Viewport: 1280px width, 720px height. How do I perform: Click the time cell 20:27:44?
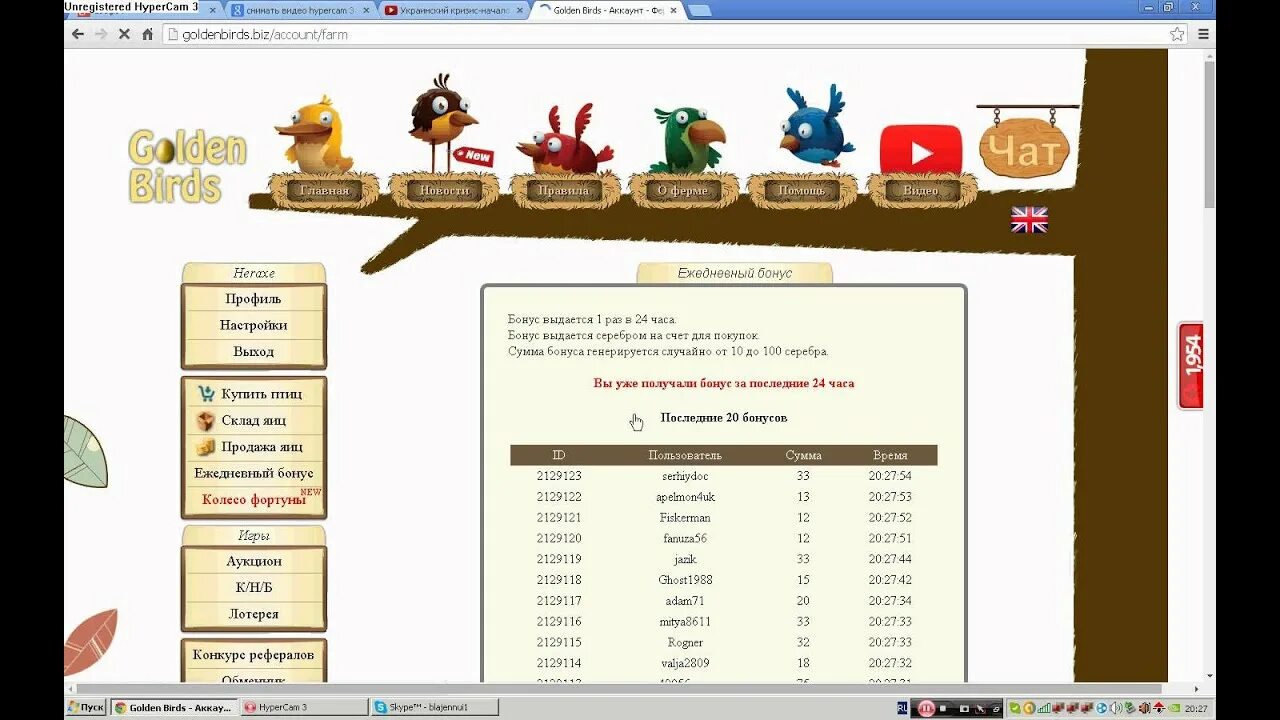coord(890,559)
